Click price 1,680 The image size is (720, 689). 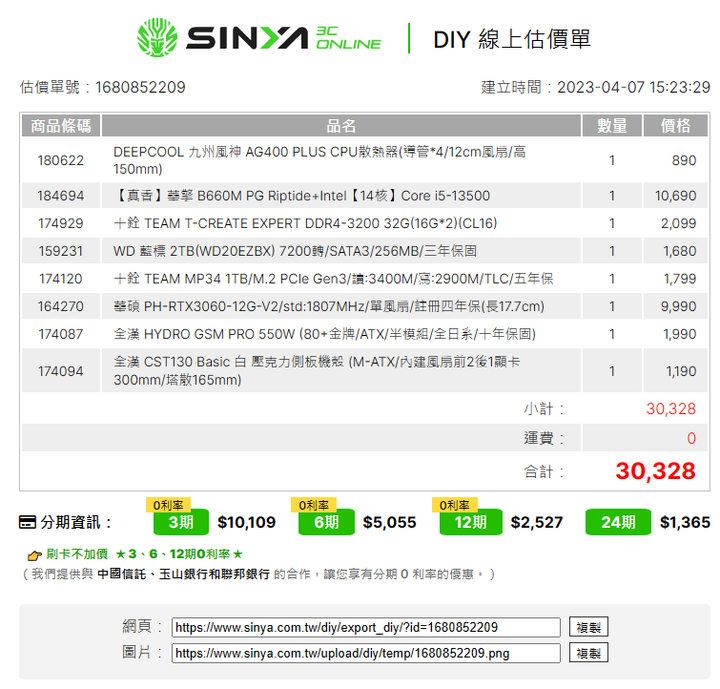[x=680, y=251]
